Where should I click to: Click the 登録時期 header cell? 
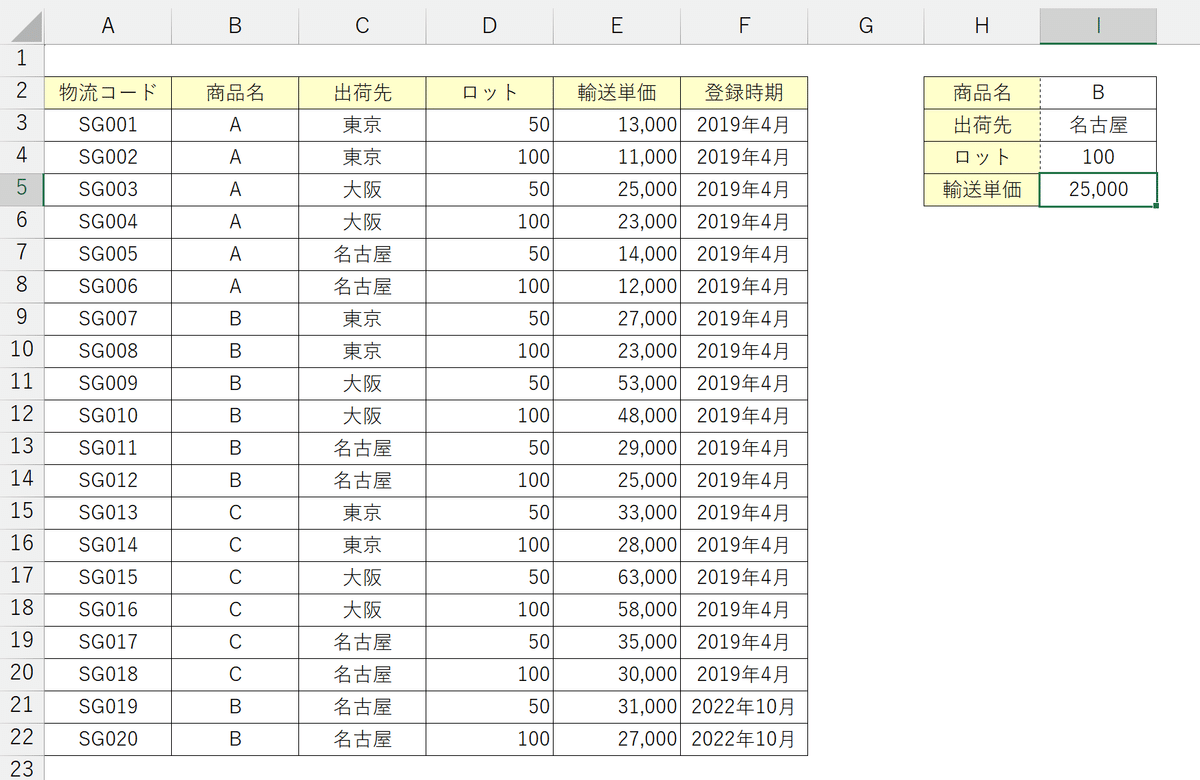[x=743, y=93]
